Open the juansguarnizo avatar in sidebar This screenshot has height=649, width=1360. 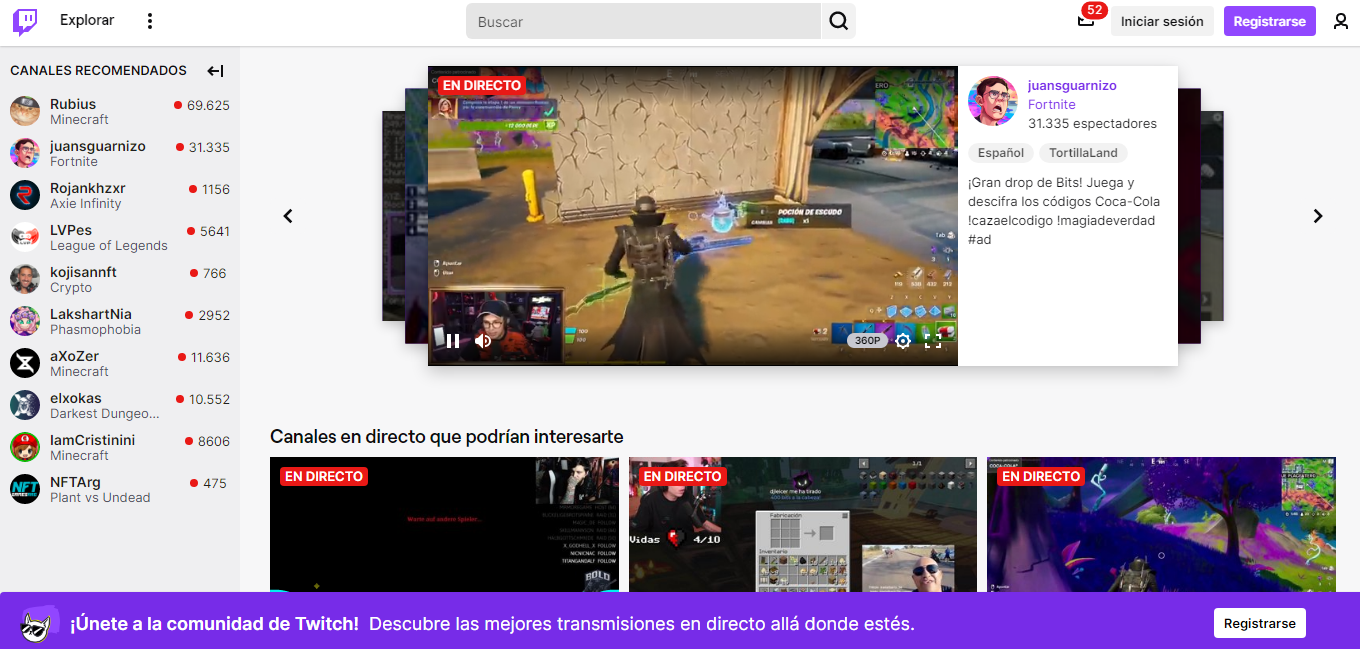(25, 153)
